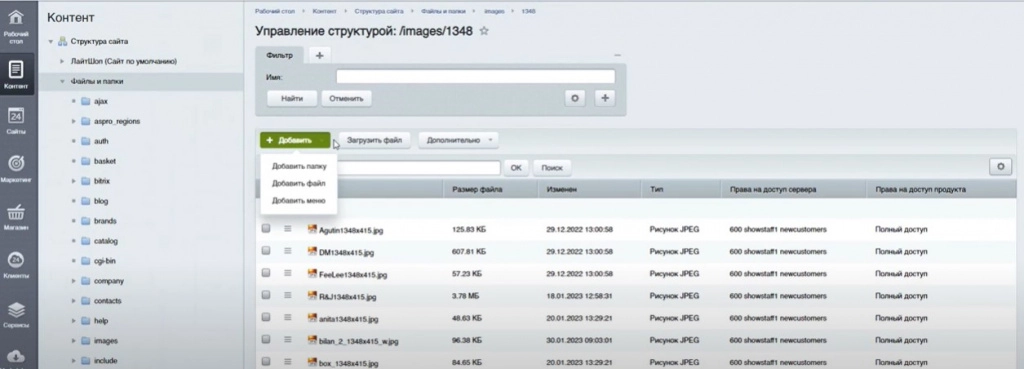Screen dimensions: 1024x369
Task: Select the Контент sidebar icon
Action: coord(16,74)
